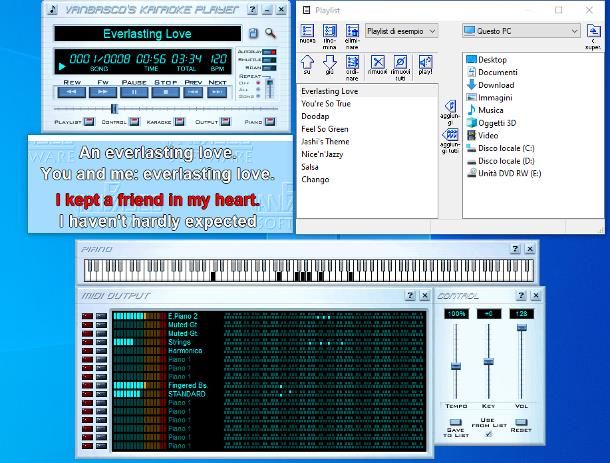Skip to the next song with Next
The image size is (610, 463).
point(217,92)
